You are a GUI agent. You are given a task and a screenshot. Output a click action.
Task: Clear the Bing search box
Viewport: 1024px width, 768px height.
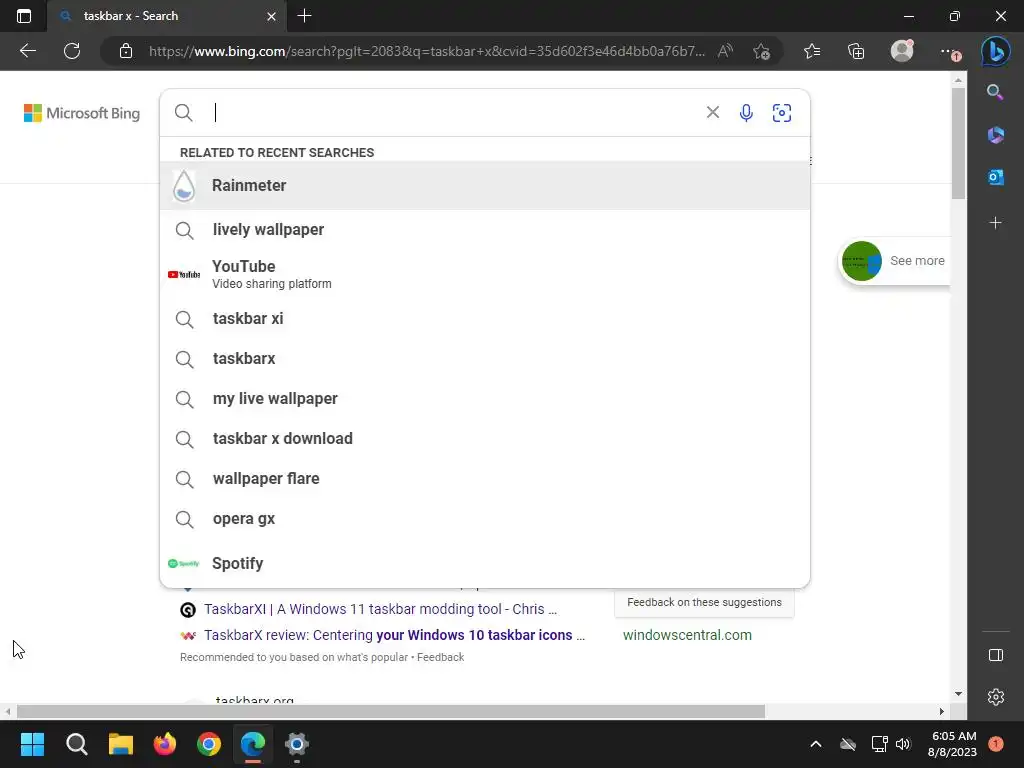pyautogui.click(x=712, y=112)
